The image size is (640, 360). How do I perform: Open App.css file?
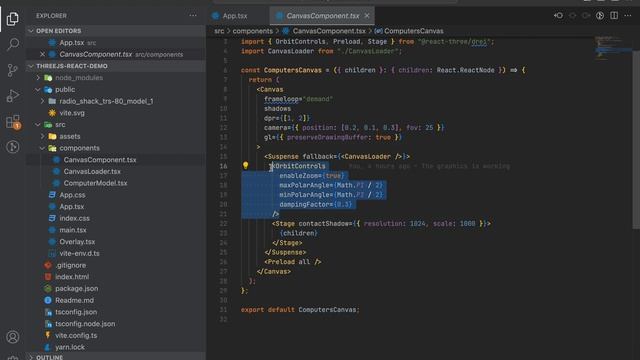pos(72,195)
